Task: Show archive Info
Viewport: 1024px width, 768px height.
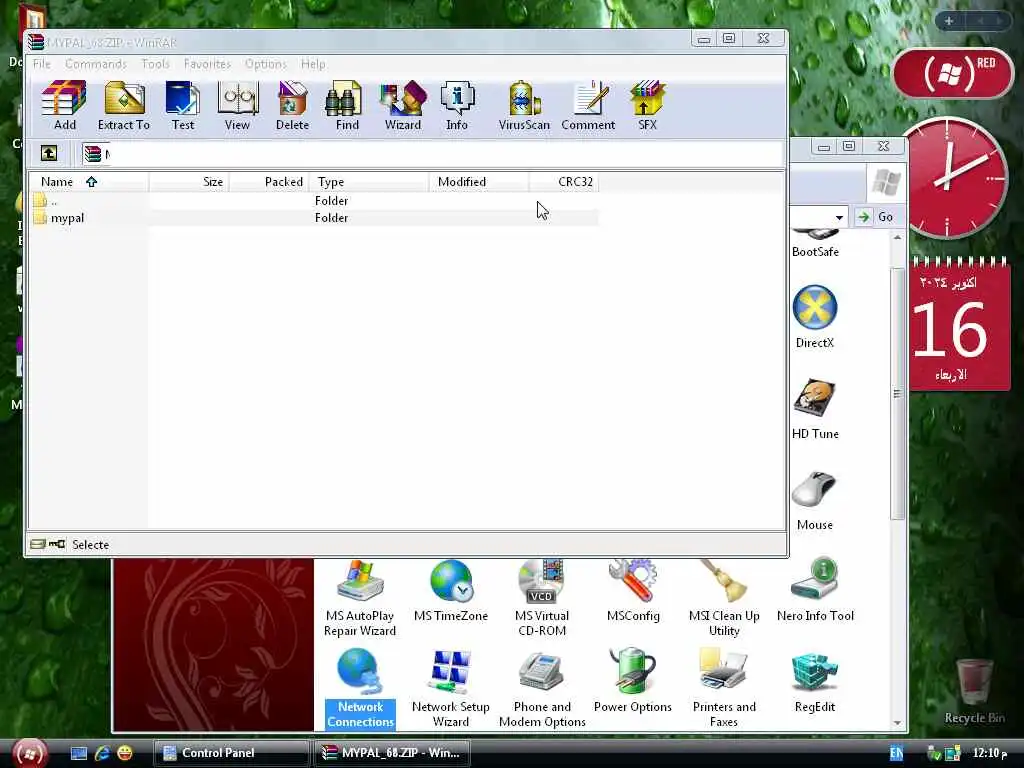Action: pos(457,106)
